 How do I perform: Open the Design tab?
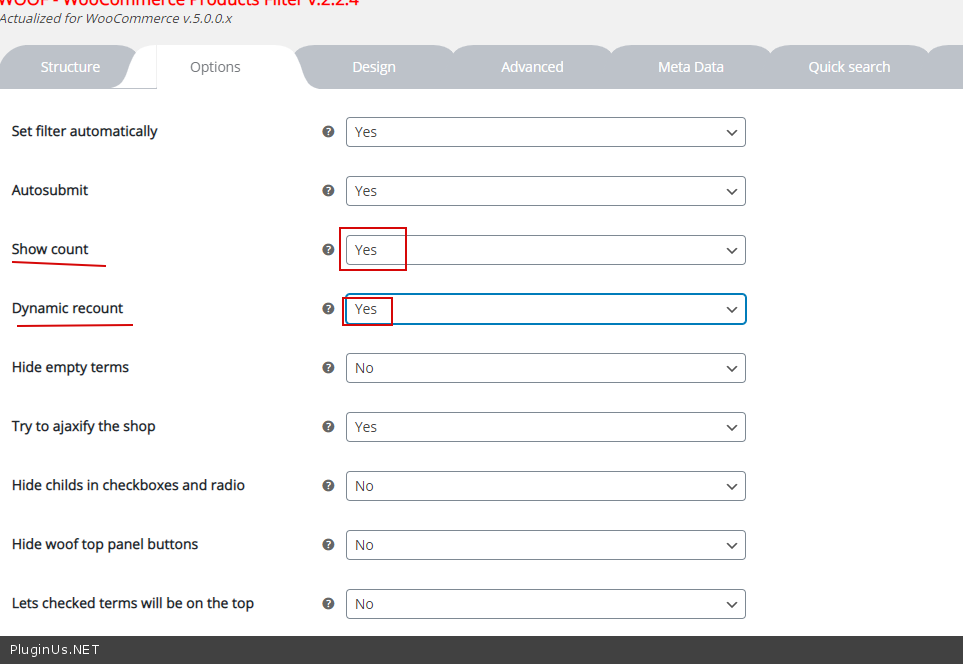pos(374,67)
